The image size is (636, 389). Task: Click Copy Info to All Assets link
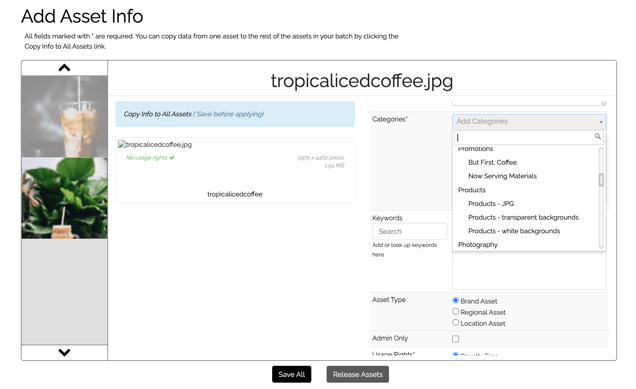(157, 114)
